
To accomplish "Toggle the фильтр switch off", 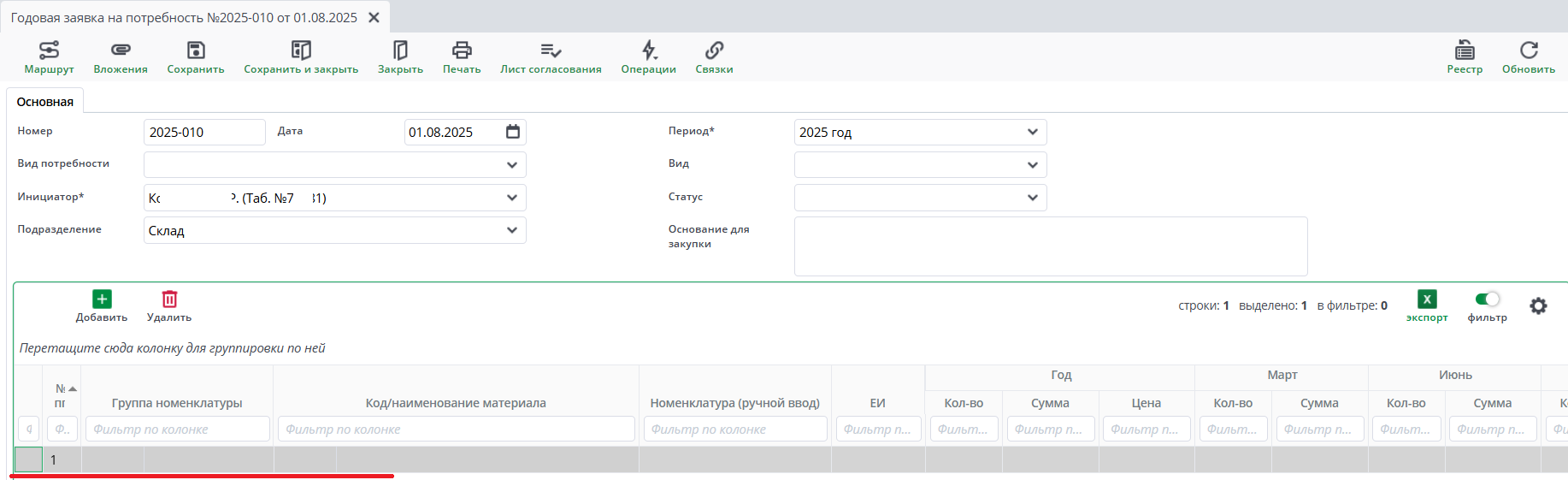I will click(1488, 299).
